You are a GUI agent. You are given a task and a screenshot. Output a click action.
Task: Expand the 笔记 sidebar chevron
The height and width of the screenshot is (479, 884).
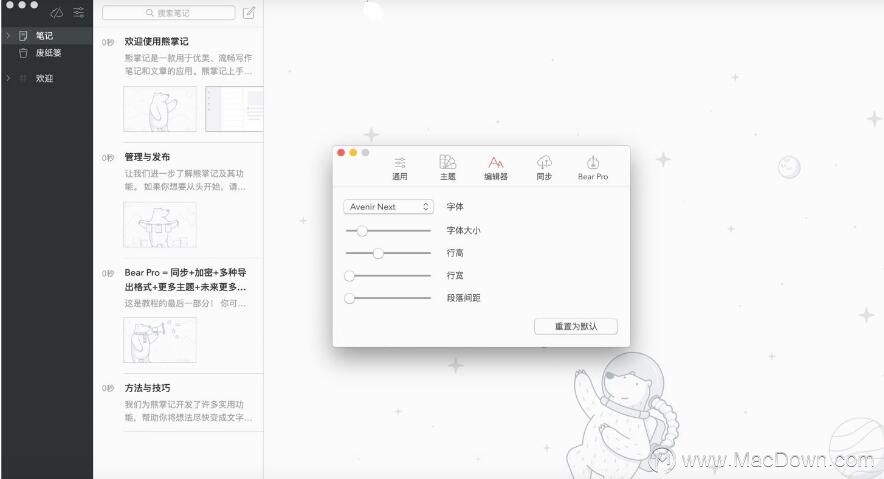pyautogui.click(x=8, y=36)
